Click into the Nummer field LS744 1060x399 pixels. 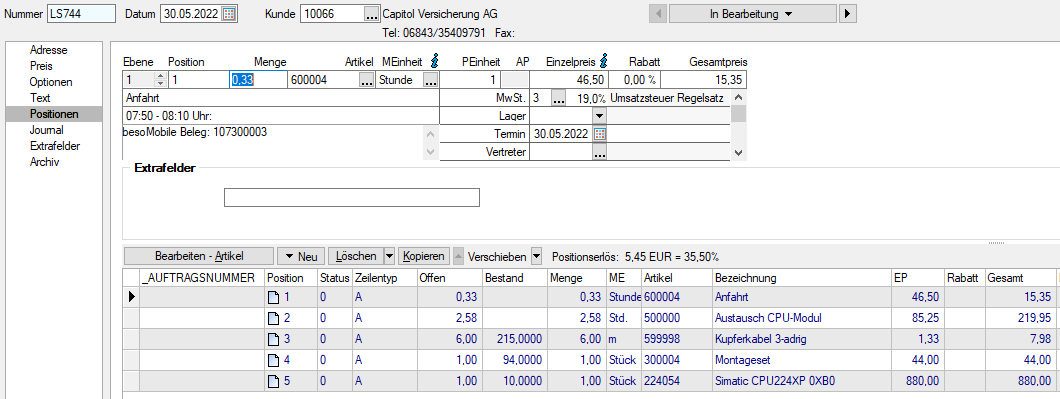(x=81, y=14)
